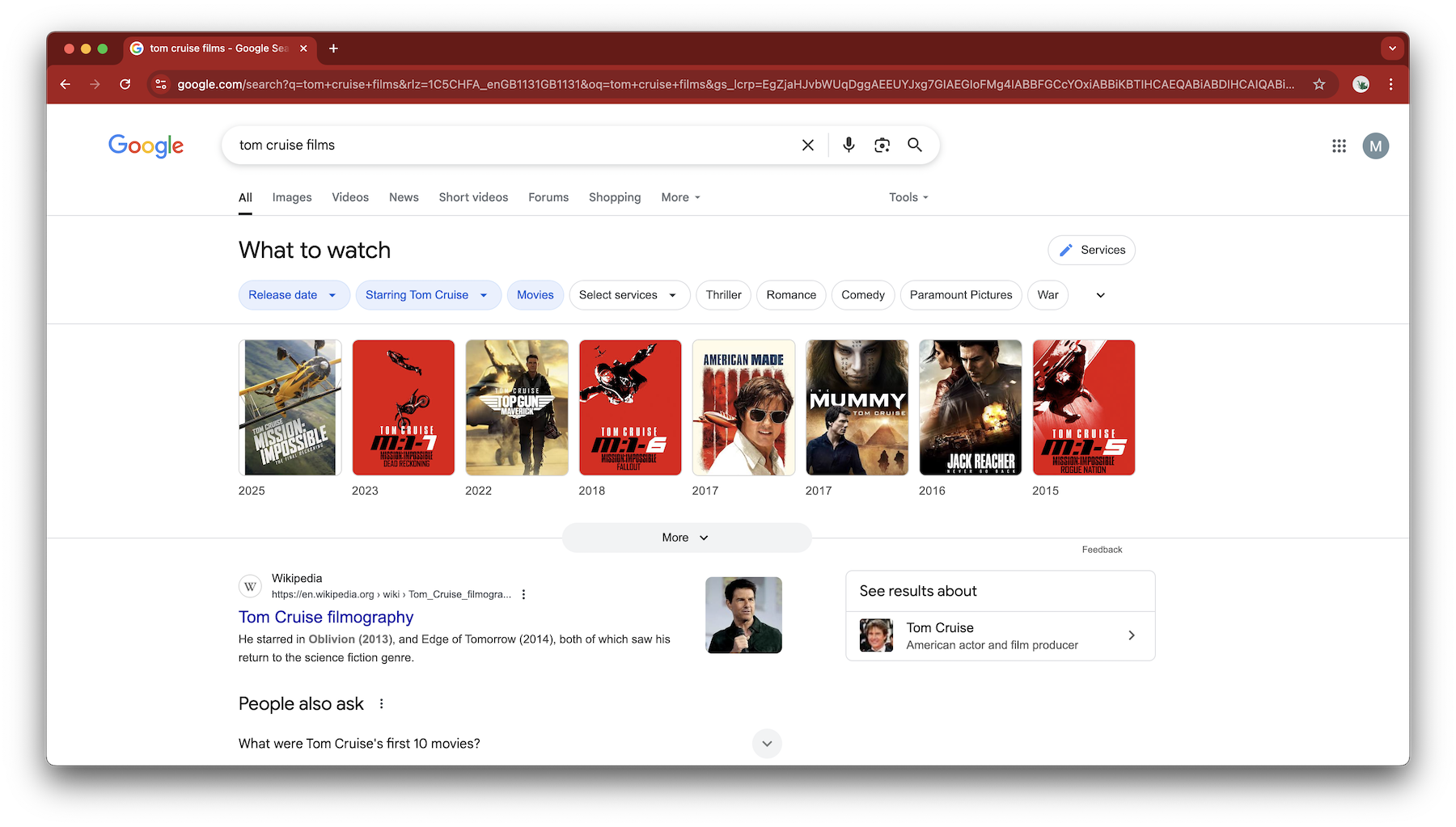The image size is (1456, 827).
Task: Open the Top Gun Maverick poster
Action: tap(517, 407)
